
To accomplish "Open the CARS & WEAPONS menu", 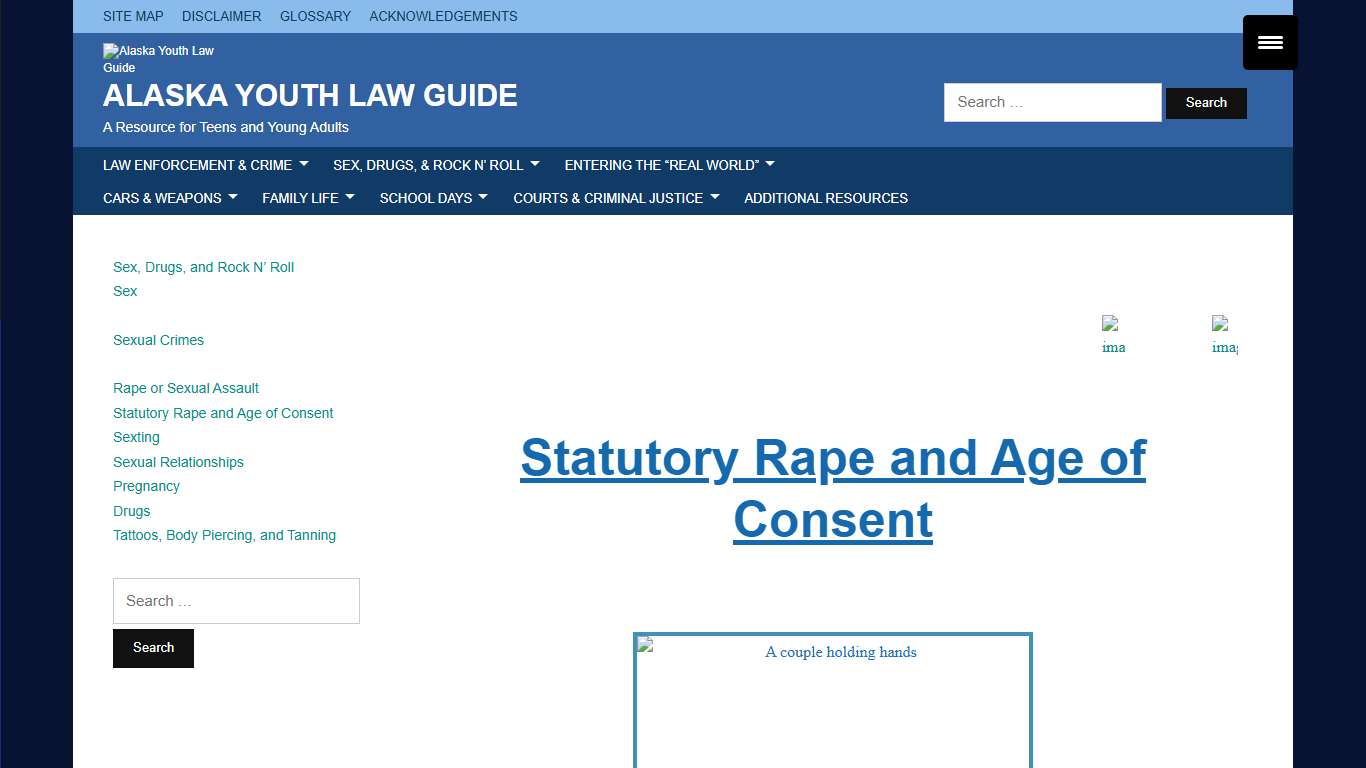I will tap(163, 197).
